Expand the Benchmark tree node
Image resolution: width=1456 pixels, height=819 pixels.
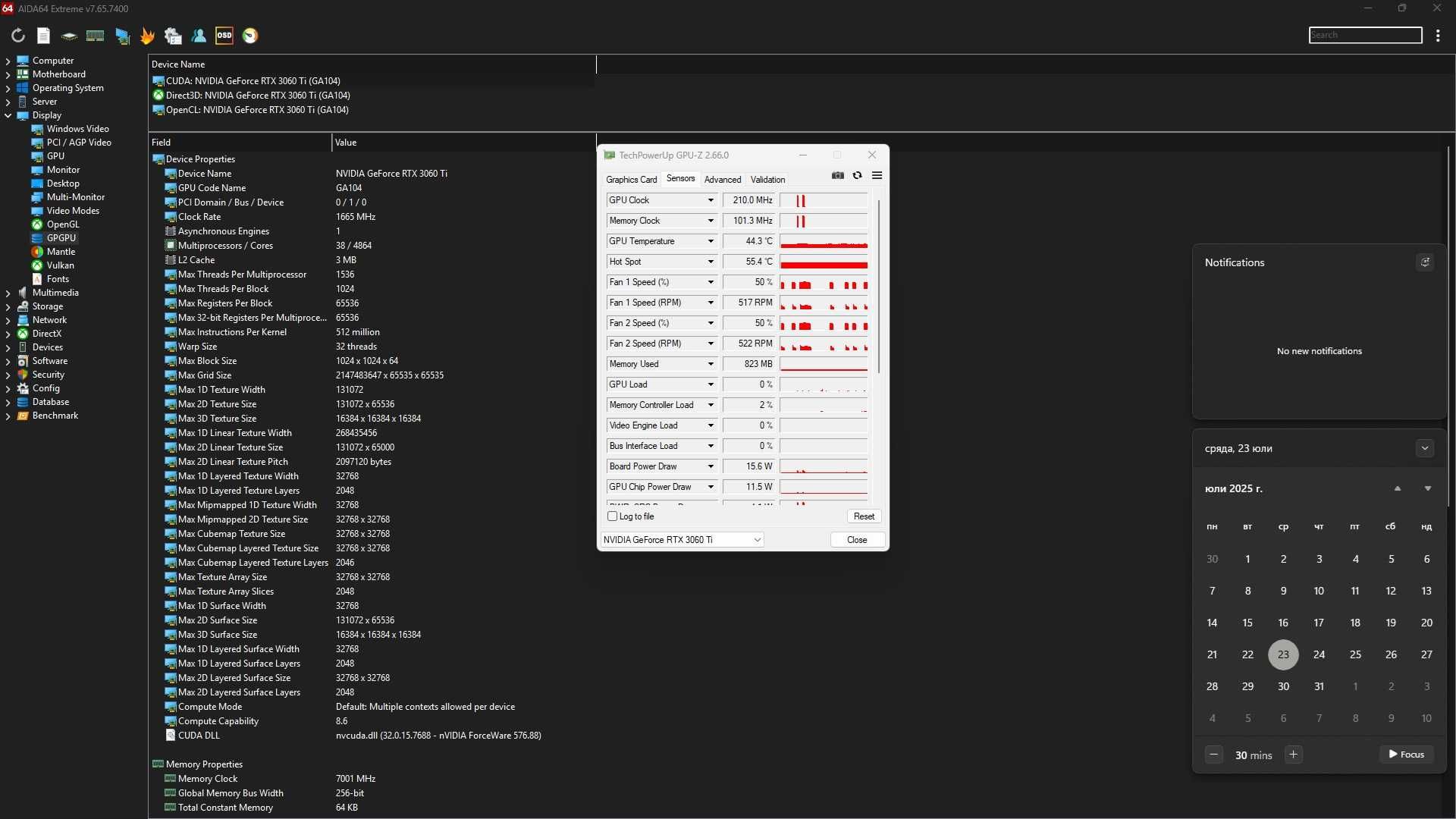[x=8, y=416]
